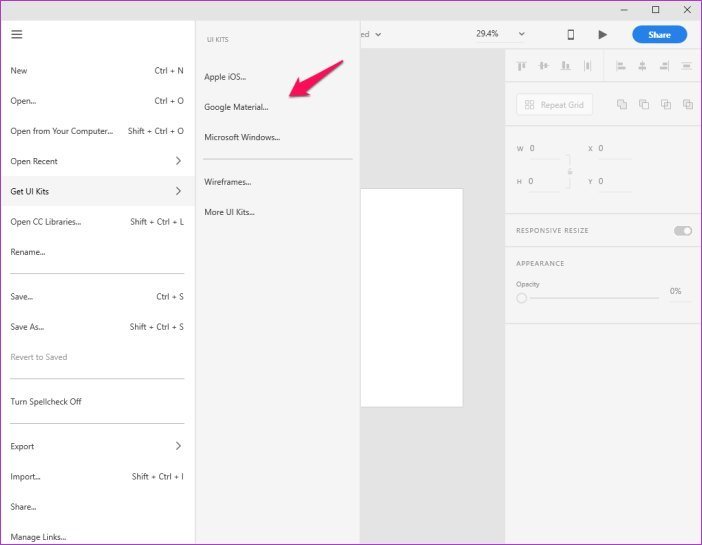This screenshot has width=702, height=545.
Task: Click the align top icon
Action: click(522, 66)
